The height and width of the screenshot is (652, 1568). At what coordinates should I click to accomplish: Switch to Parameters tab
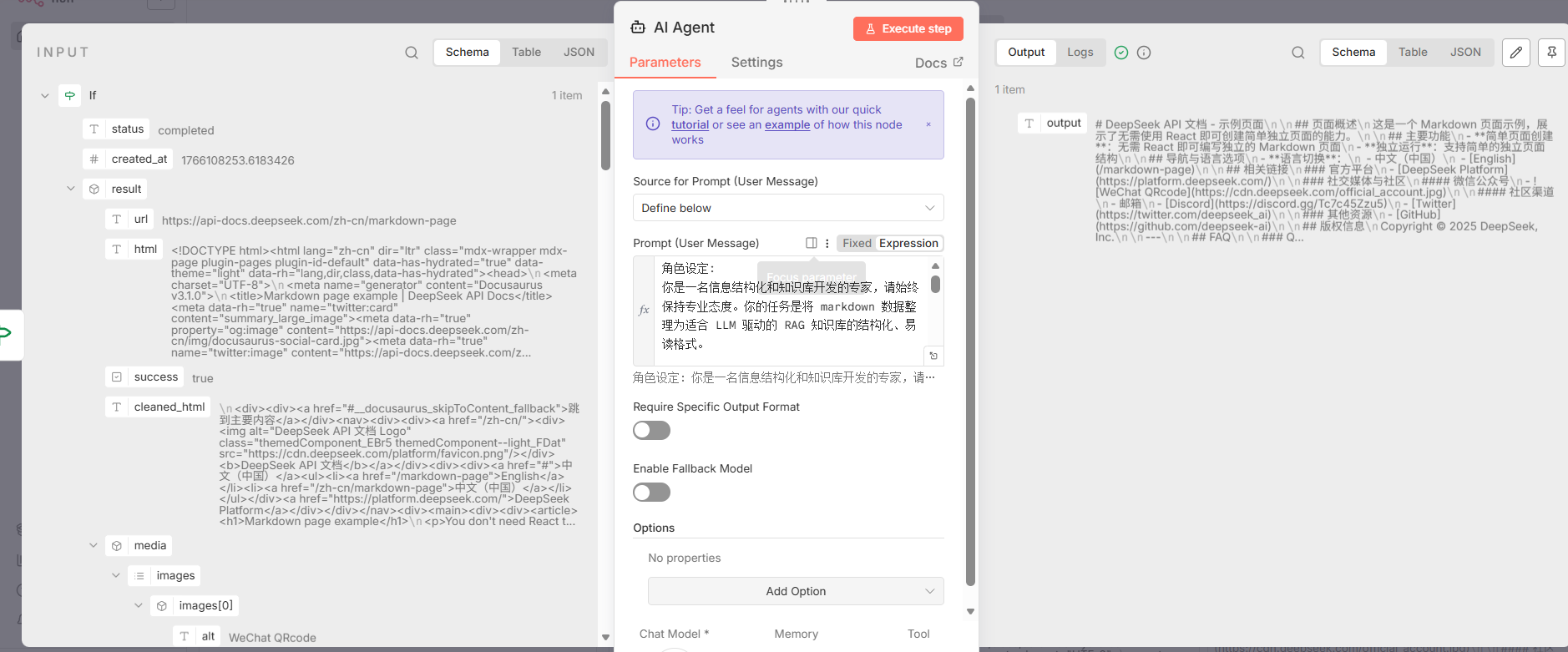point(665,63)
